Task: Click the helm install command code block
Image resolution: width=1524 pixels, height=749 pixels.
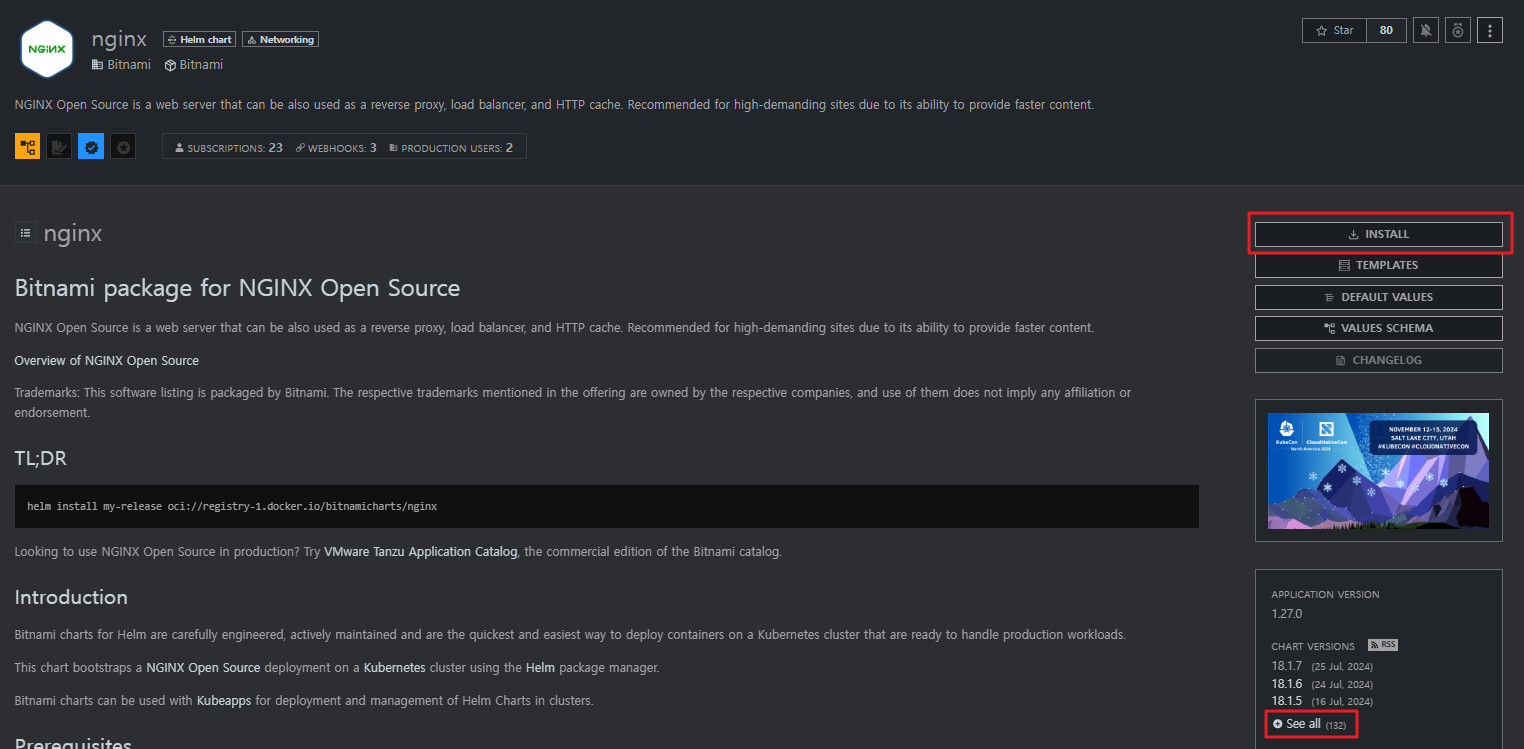Action: tap(607, 506)
